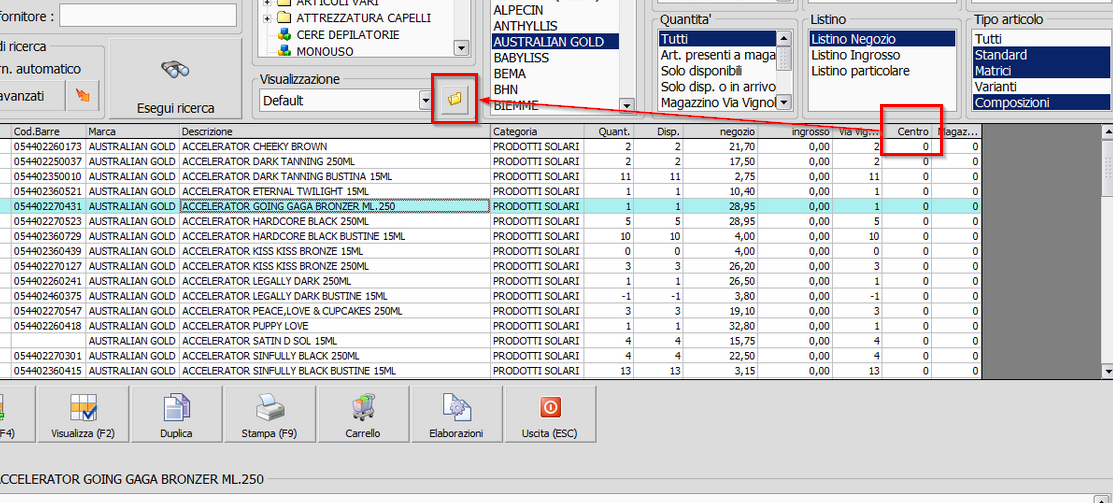Click the Cod.Barre column header
This screenshot has height=503, width=1113.
49,131
